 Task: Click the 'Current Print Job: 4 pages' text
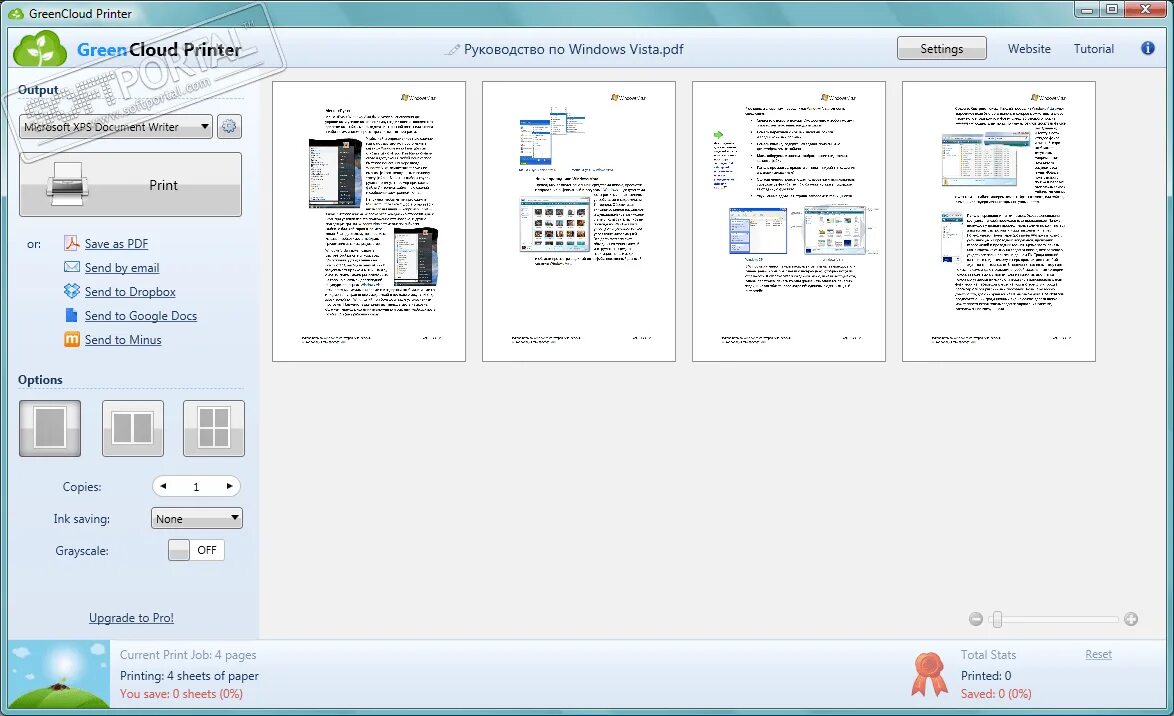188,655
